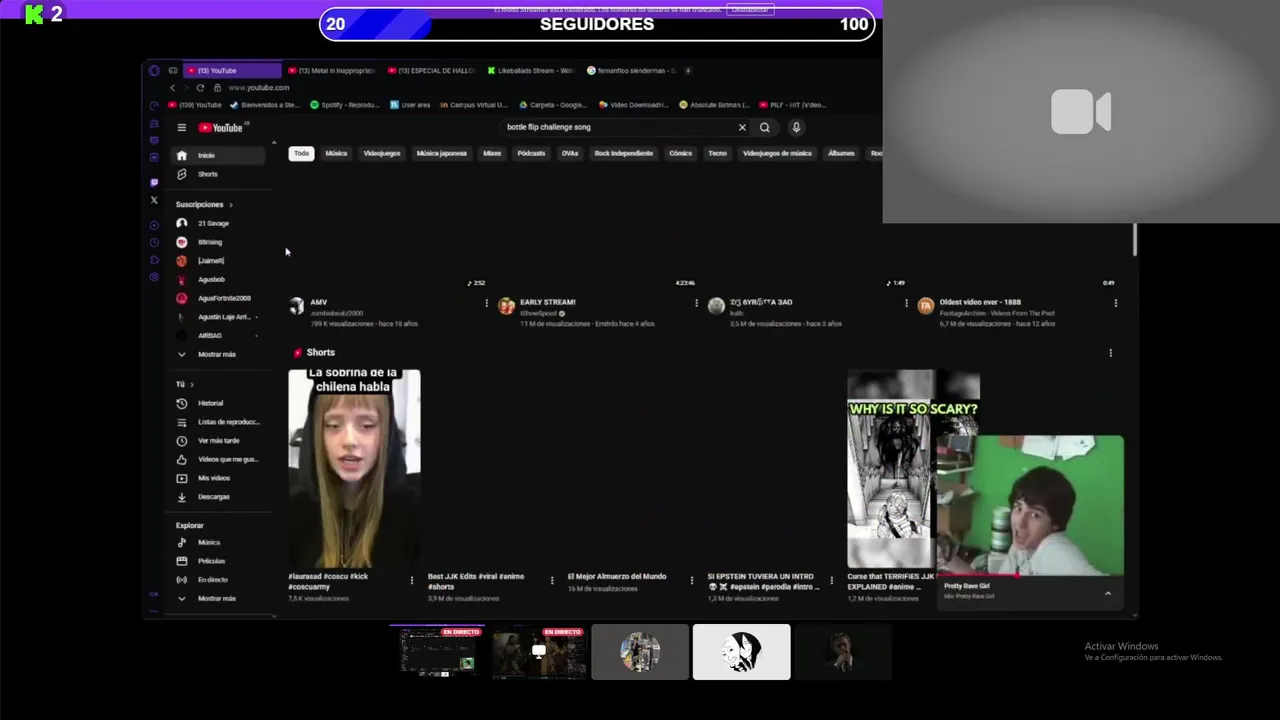Open Videos que me gustan

click(x=220, y=459)
